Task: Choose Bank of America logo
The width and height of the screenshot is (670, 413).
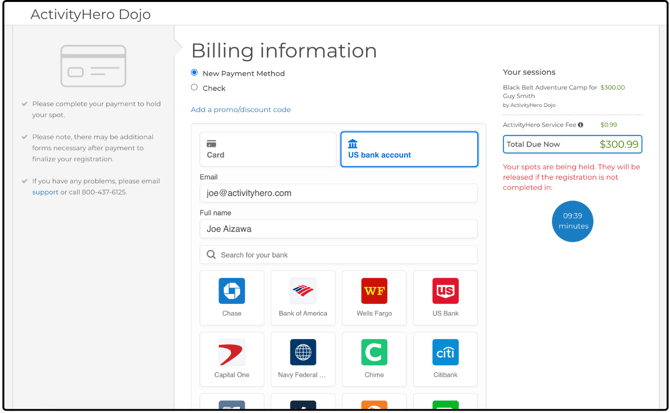Action: click(303, 291)
